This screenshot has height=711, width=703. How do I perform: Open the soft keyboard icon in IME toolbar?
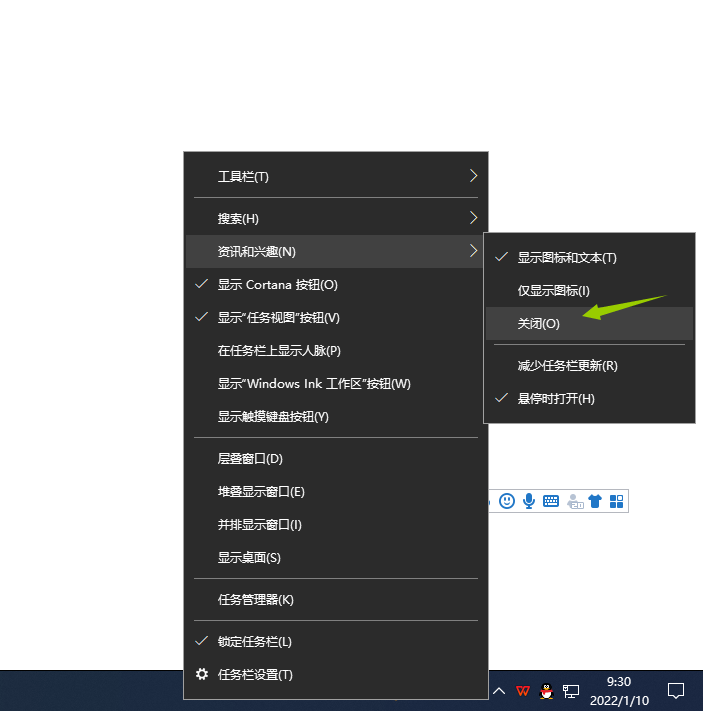click(x=551, y=501)
